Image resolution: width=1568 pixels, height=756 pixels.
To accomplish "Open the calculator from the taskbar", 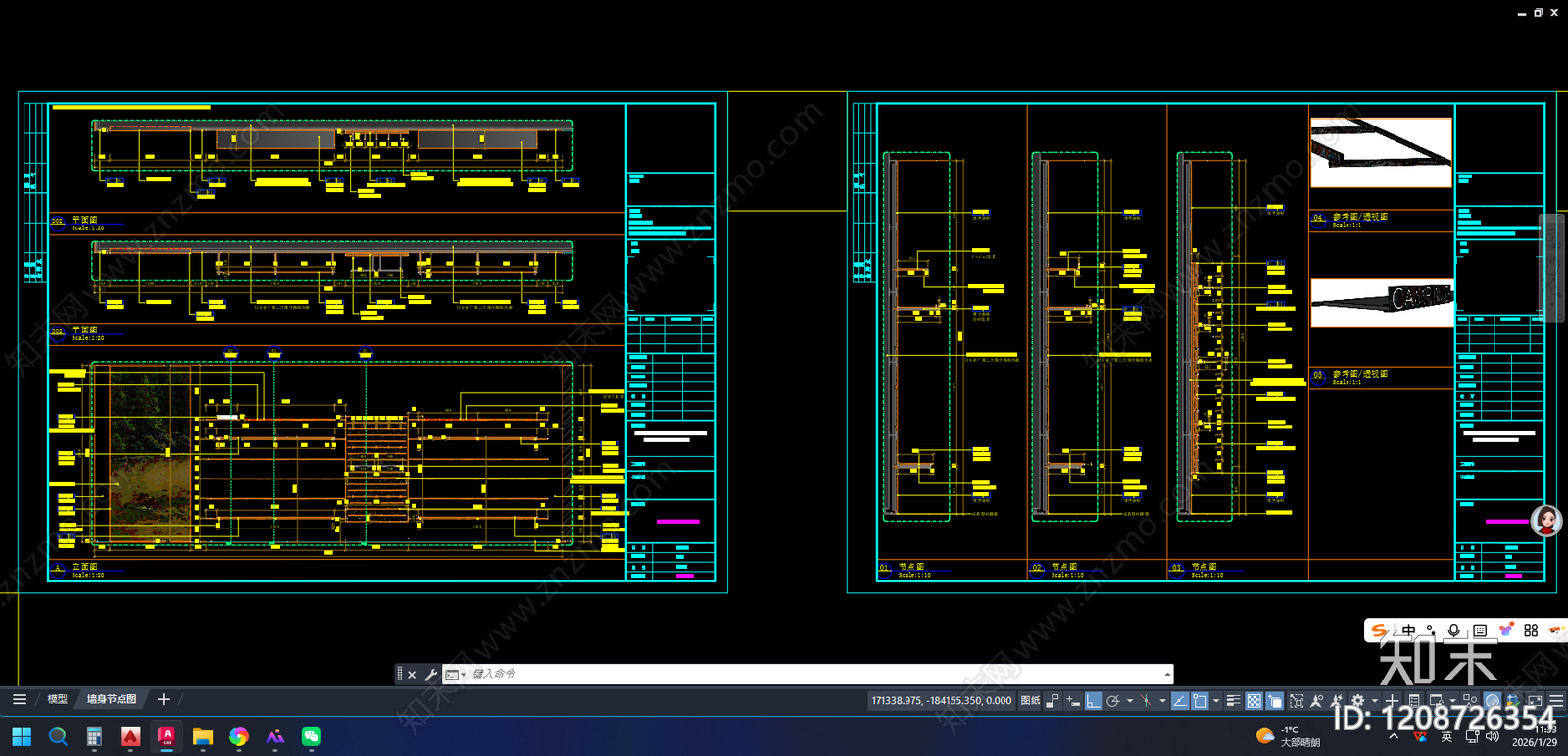I will [x=94, y=736].
